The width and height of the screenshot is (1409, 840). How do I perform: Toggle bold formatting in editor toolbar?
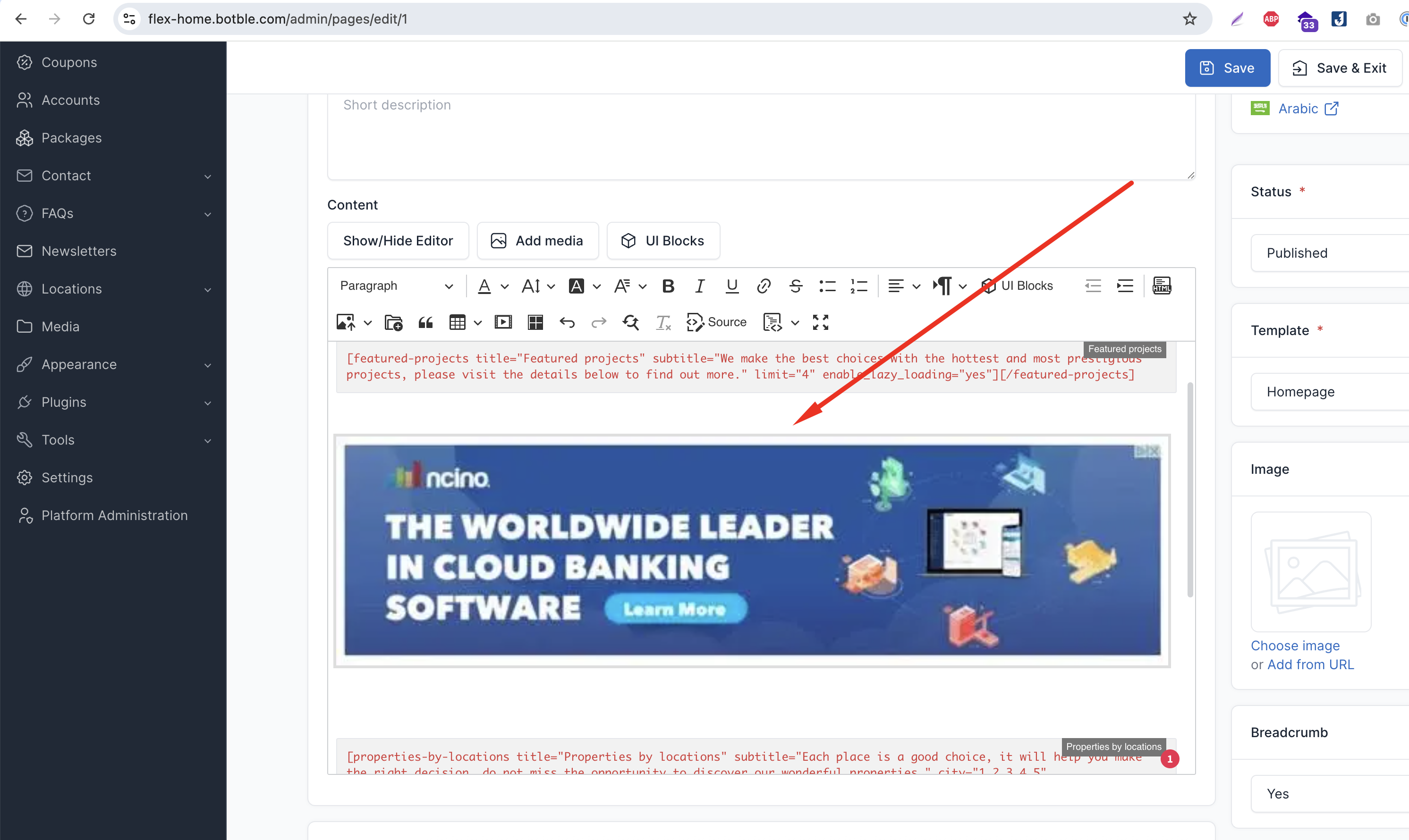668,286
